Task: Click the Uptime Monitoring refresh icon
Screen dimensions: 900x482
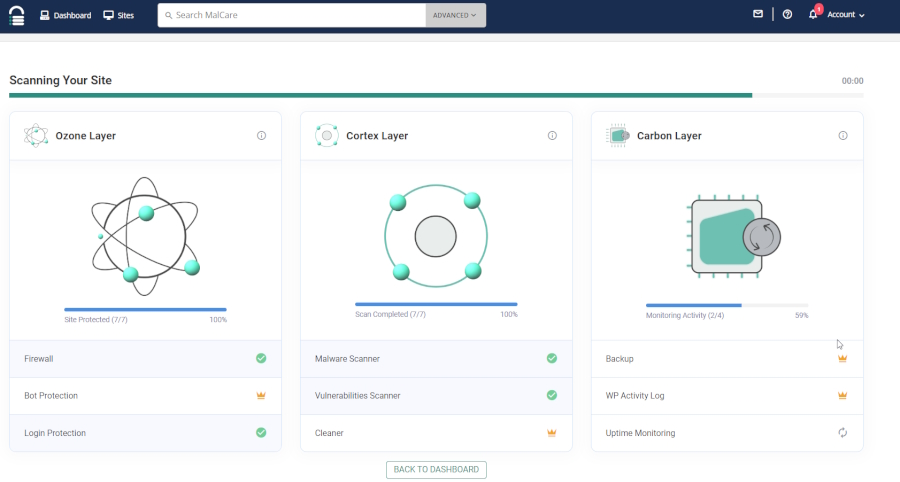Action: tap(843, 433)
